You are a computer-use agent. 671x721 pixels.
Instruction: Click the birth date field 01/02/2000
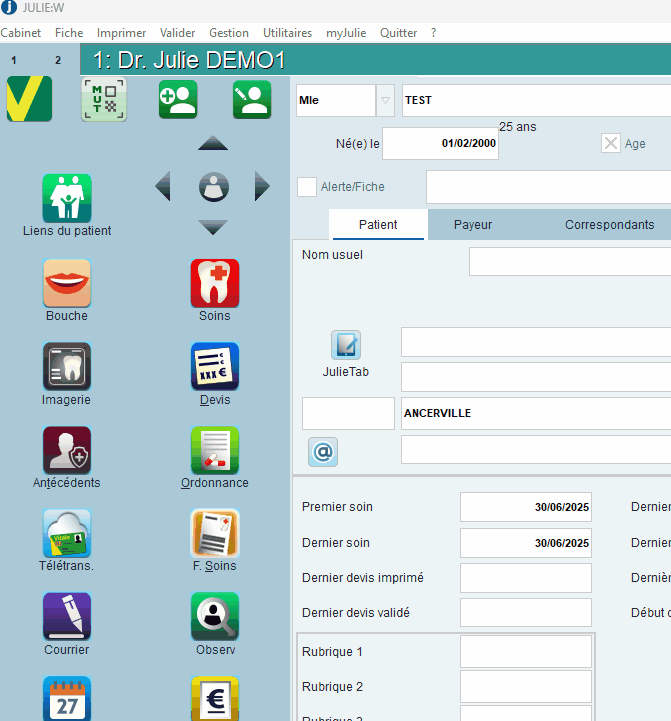[x=441, y=143]
